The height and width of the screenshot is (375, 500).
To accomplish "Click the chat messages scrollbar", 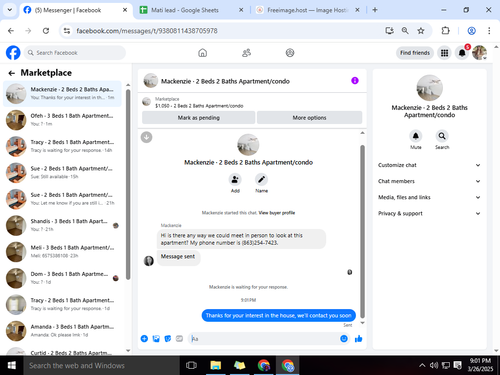I will (x=362, y=231).
